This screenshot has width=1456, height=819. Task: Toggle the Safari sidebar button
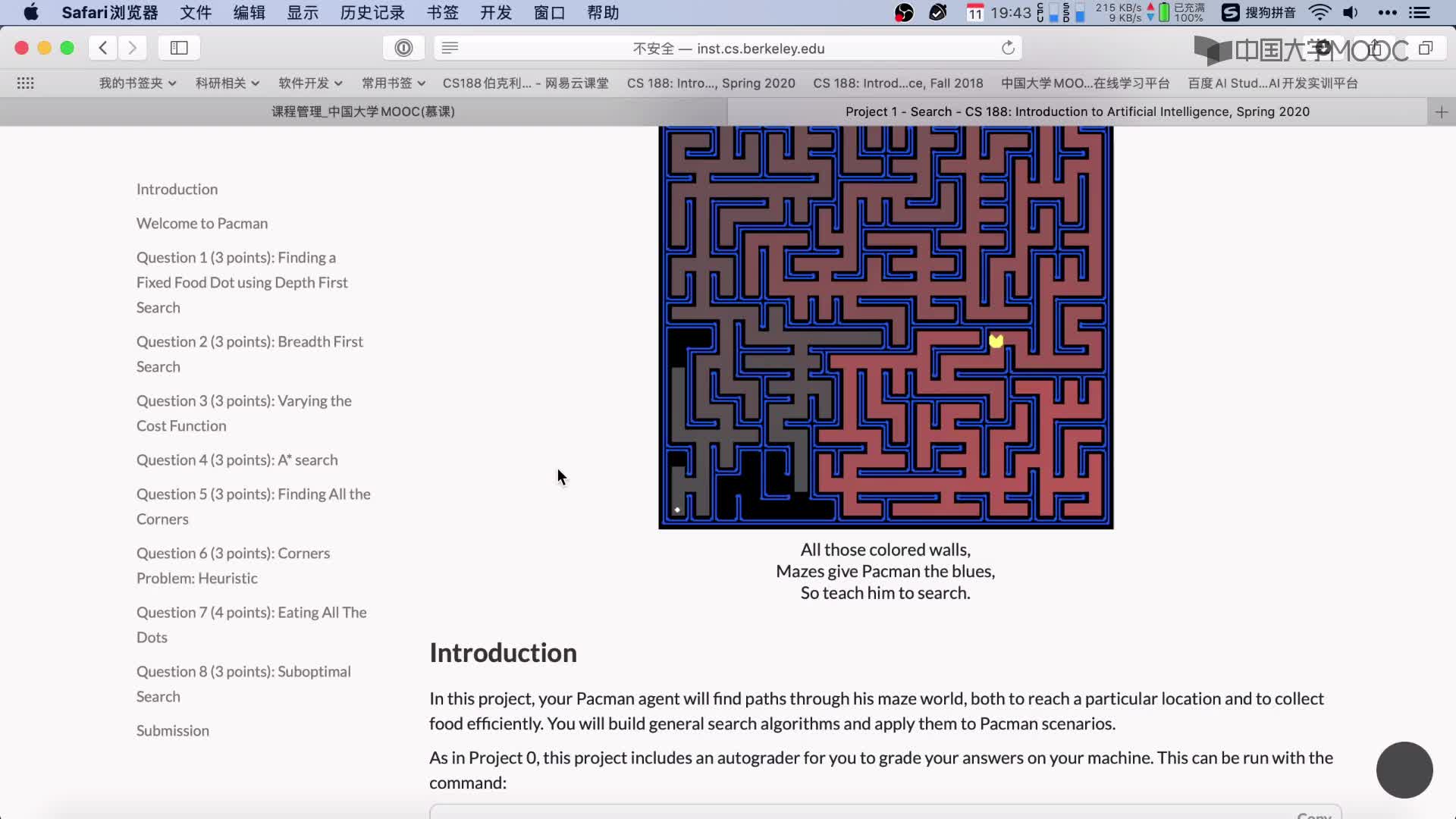pos(179,48)
